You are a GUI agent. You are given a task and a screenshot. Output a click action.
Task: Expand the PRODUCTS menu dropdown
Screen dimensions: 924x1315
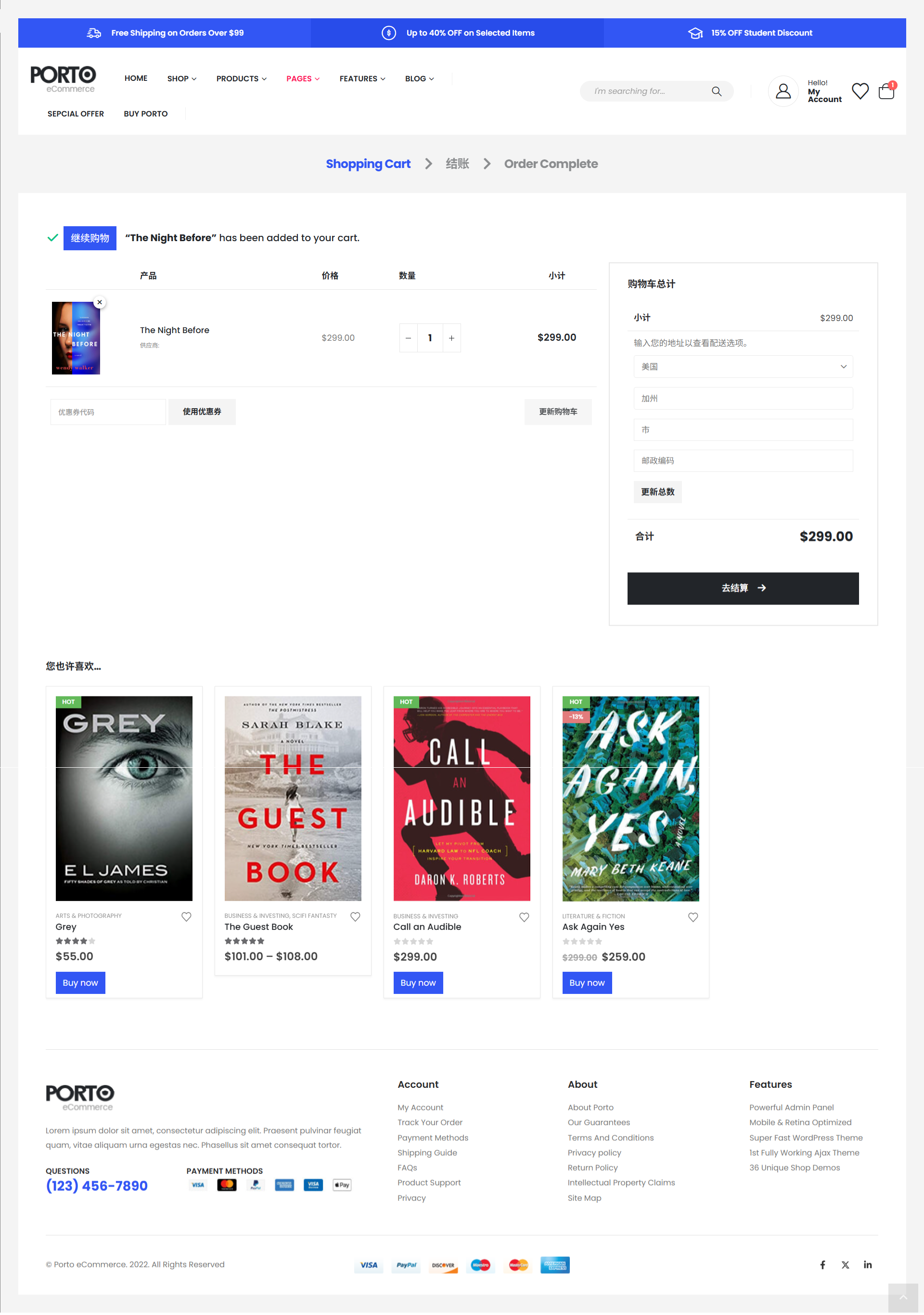click(x=241, y=78)
